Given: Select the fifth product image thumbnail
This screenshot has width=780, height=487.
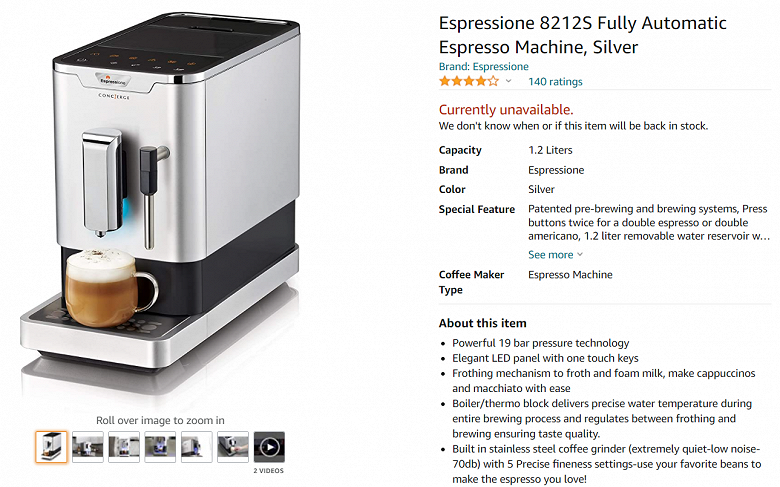Looking at the screenshot, I should coord(196,447).
